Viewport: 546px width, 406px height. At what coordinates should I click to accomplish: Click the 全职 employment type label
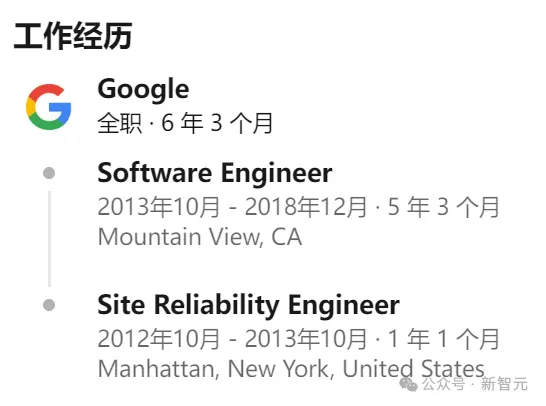tap(120, 123)
